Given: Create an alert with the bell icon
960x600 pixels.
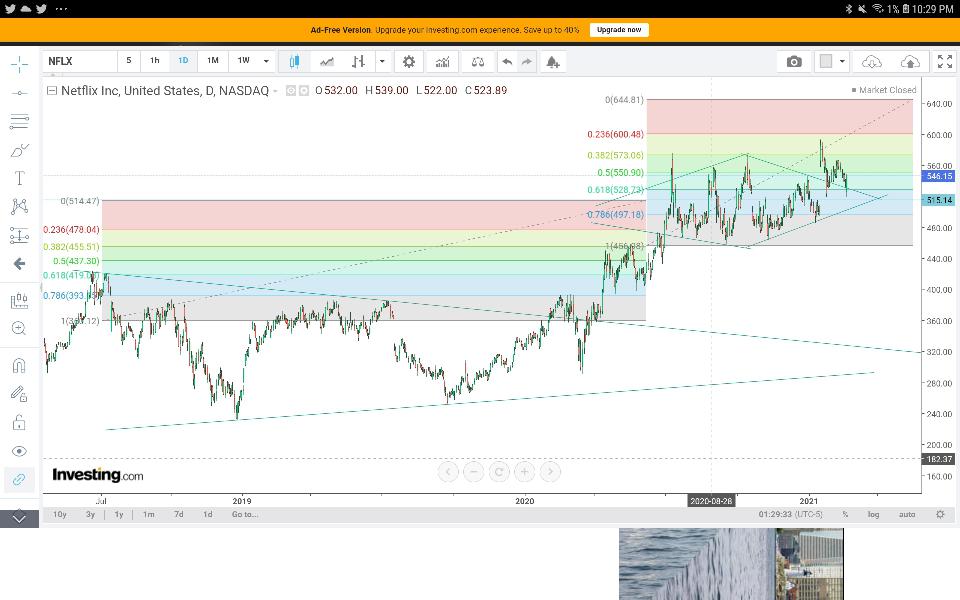Looking at the screenshot, I should [x=552, y=61].
